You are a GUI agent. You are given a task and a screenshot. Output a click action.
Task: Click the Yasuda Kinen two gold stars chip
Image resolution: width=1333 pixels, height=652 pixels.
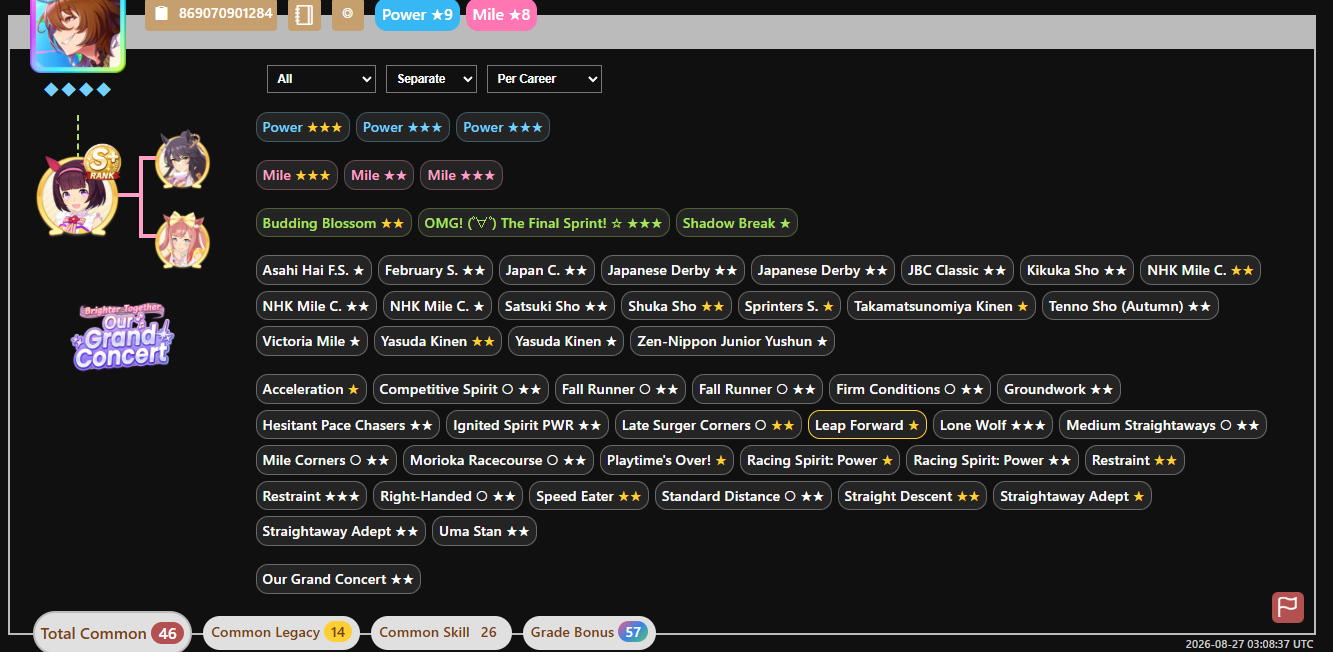(x=438, y=341)
